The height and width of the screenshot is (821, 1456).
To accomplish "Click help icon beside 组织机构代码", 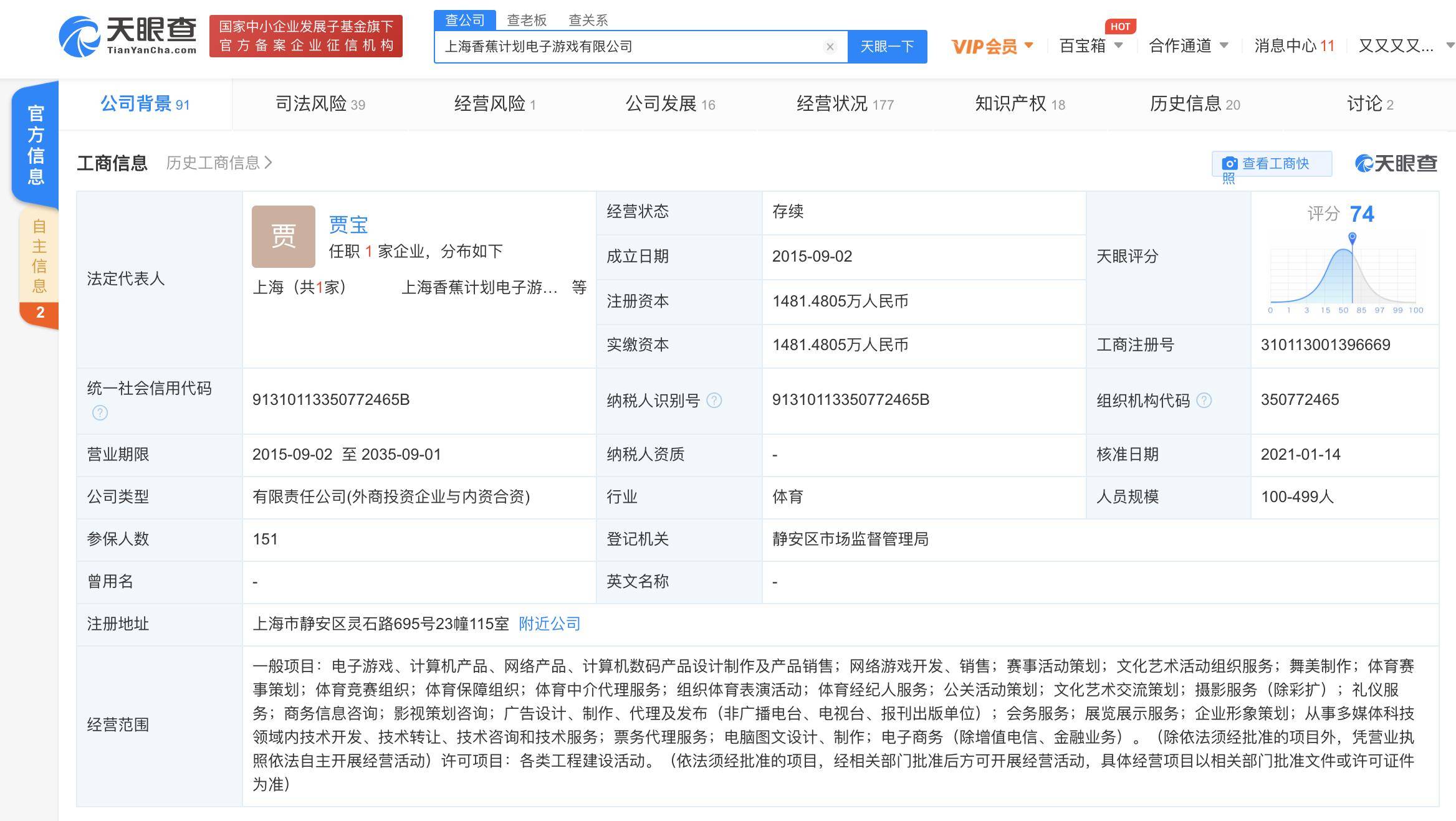I will (x=1204, y=401).
